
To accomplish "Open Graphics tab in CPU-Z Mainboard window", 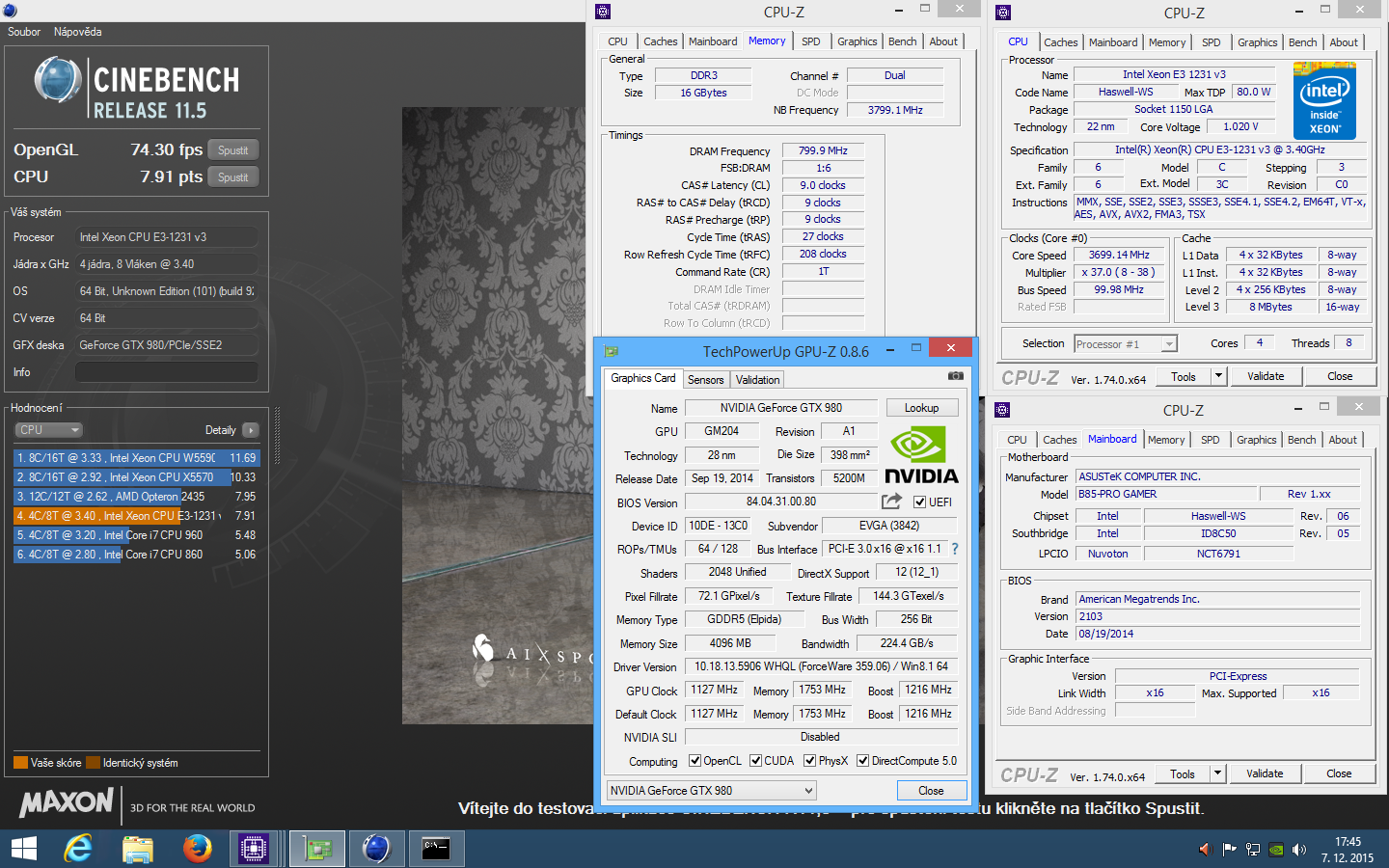I will (x=1257, y=440).
